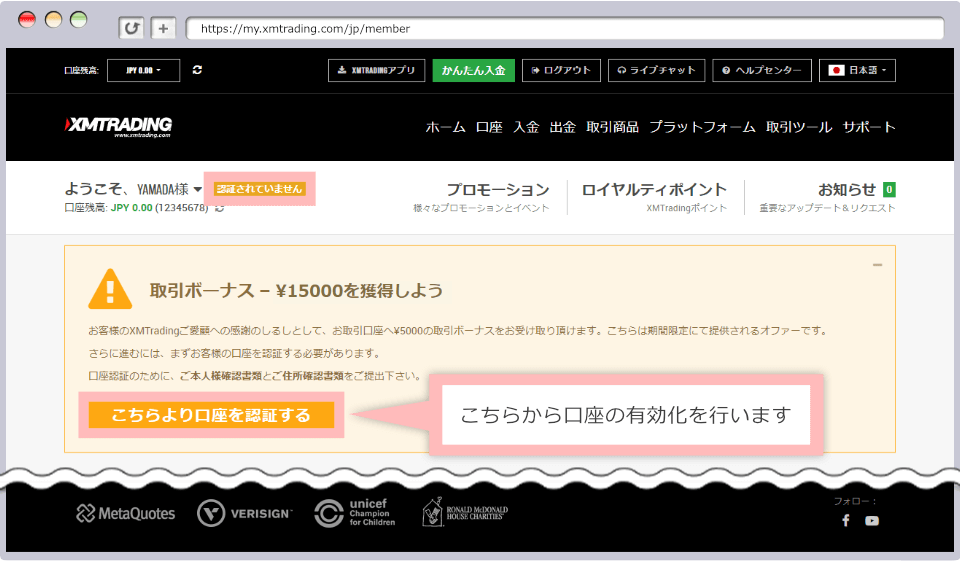
Task: Click こちらより口座を認証する button
Action: (x=211, y=415)
